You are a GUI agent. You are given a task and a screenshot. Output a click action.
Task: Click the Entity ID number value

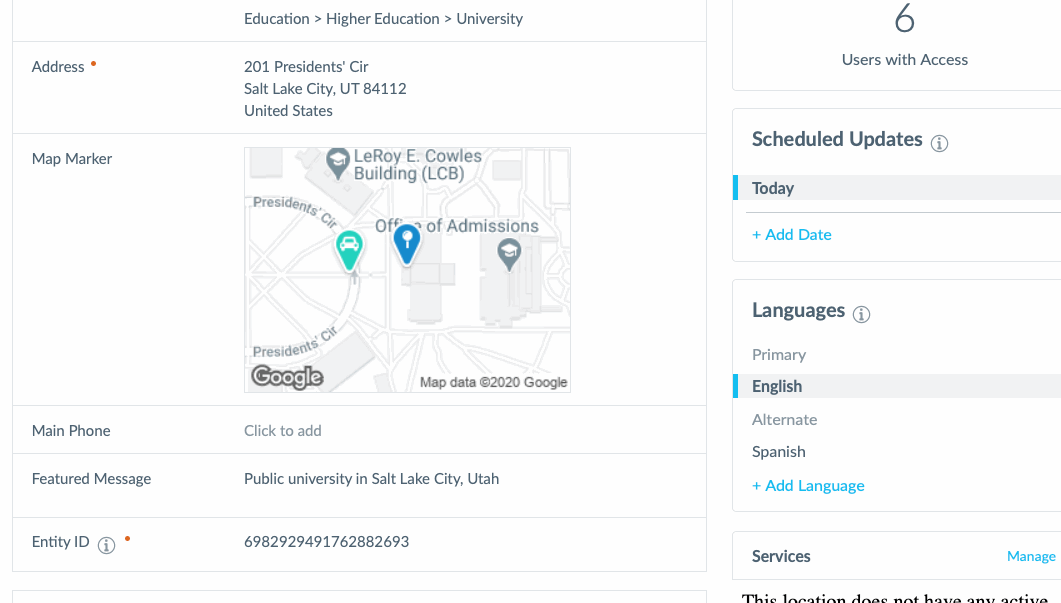pos(326,542)
